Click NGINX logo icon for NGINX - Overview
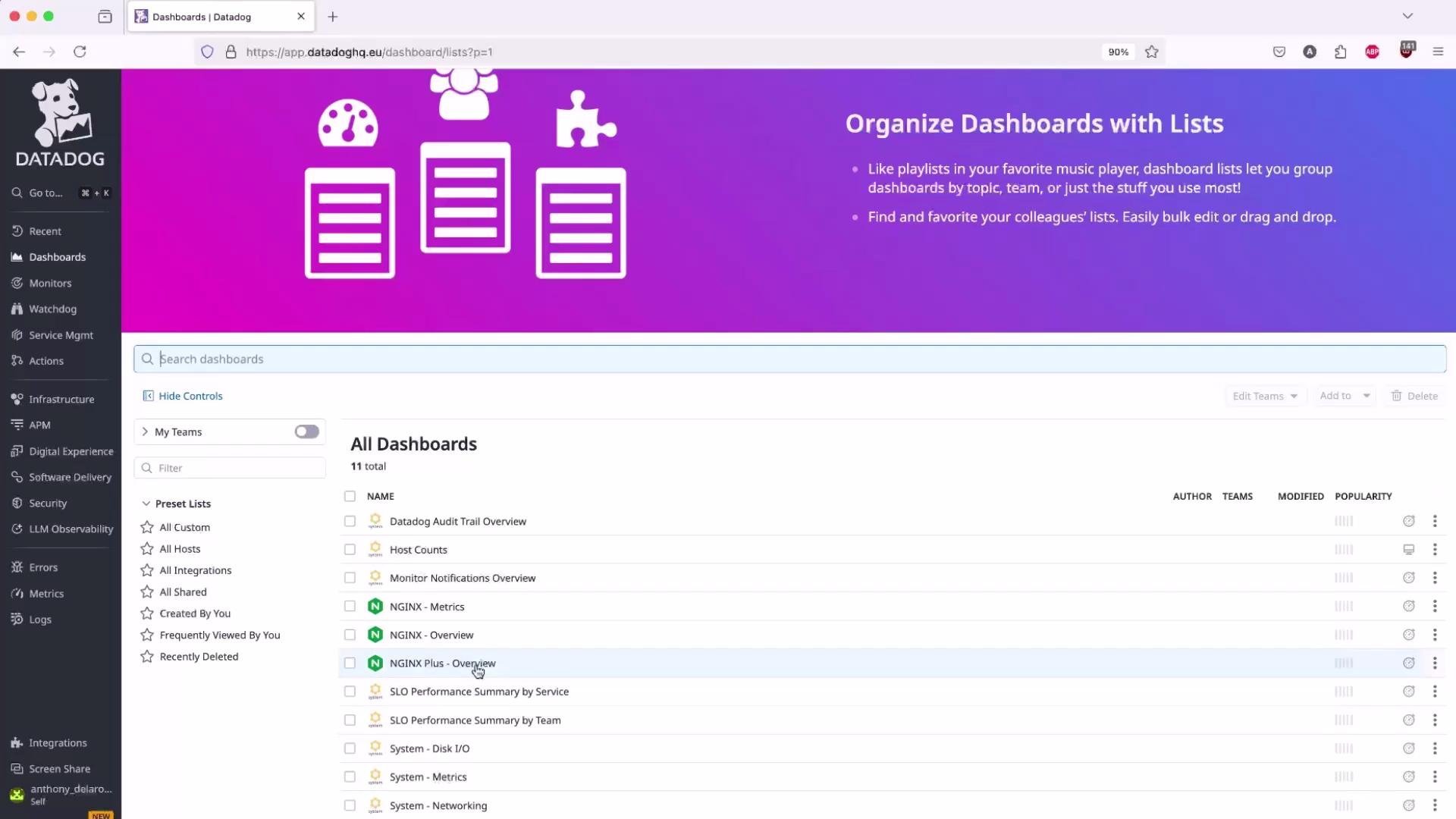 375,635
